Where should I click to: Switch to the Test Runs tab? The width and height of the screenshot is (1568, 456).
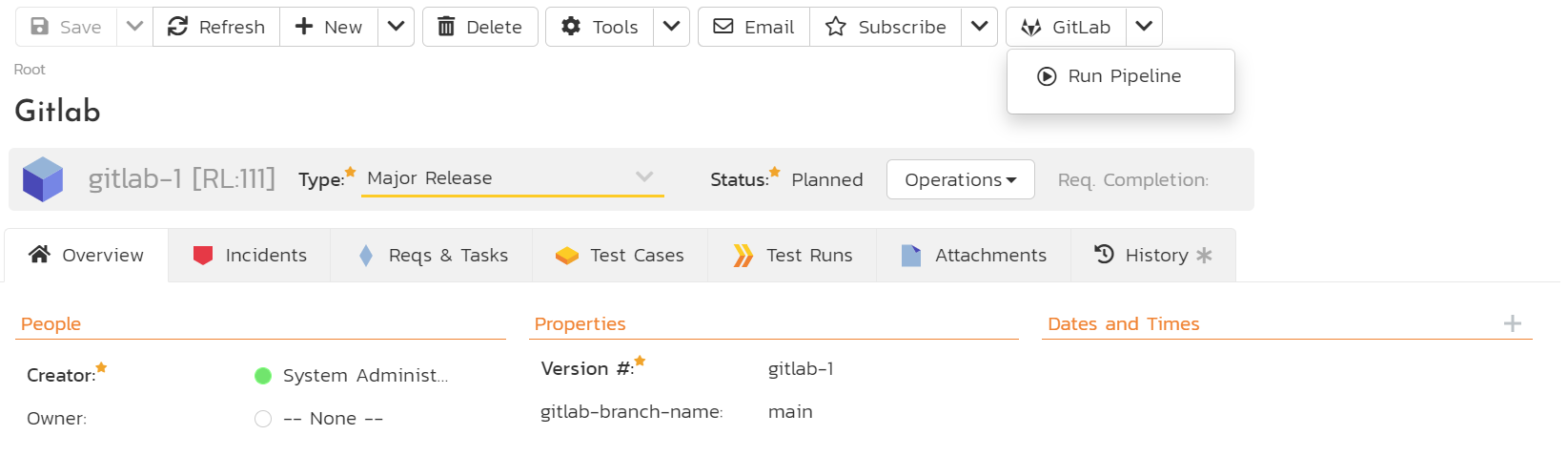792,255
